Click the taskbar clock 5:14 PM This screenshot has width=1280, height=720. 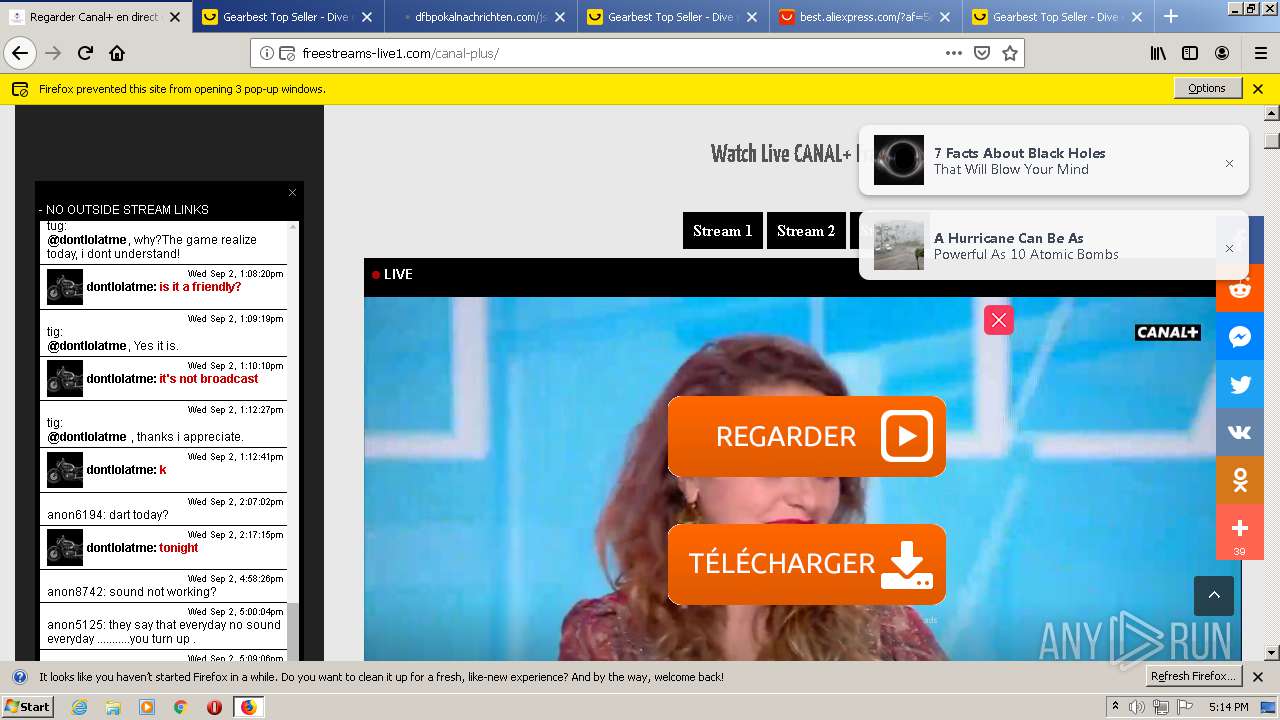(1228, 707)
